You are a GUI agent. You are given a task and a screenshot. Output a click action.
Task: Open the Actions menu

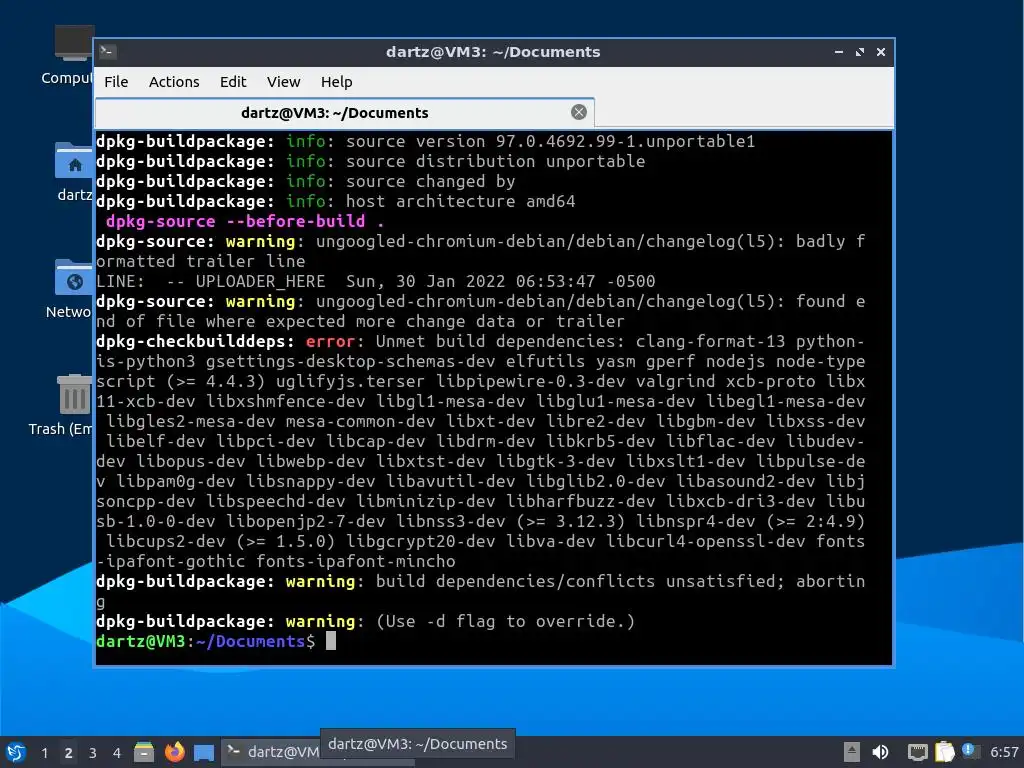(174, 82)
